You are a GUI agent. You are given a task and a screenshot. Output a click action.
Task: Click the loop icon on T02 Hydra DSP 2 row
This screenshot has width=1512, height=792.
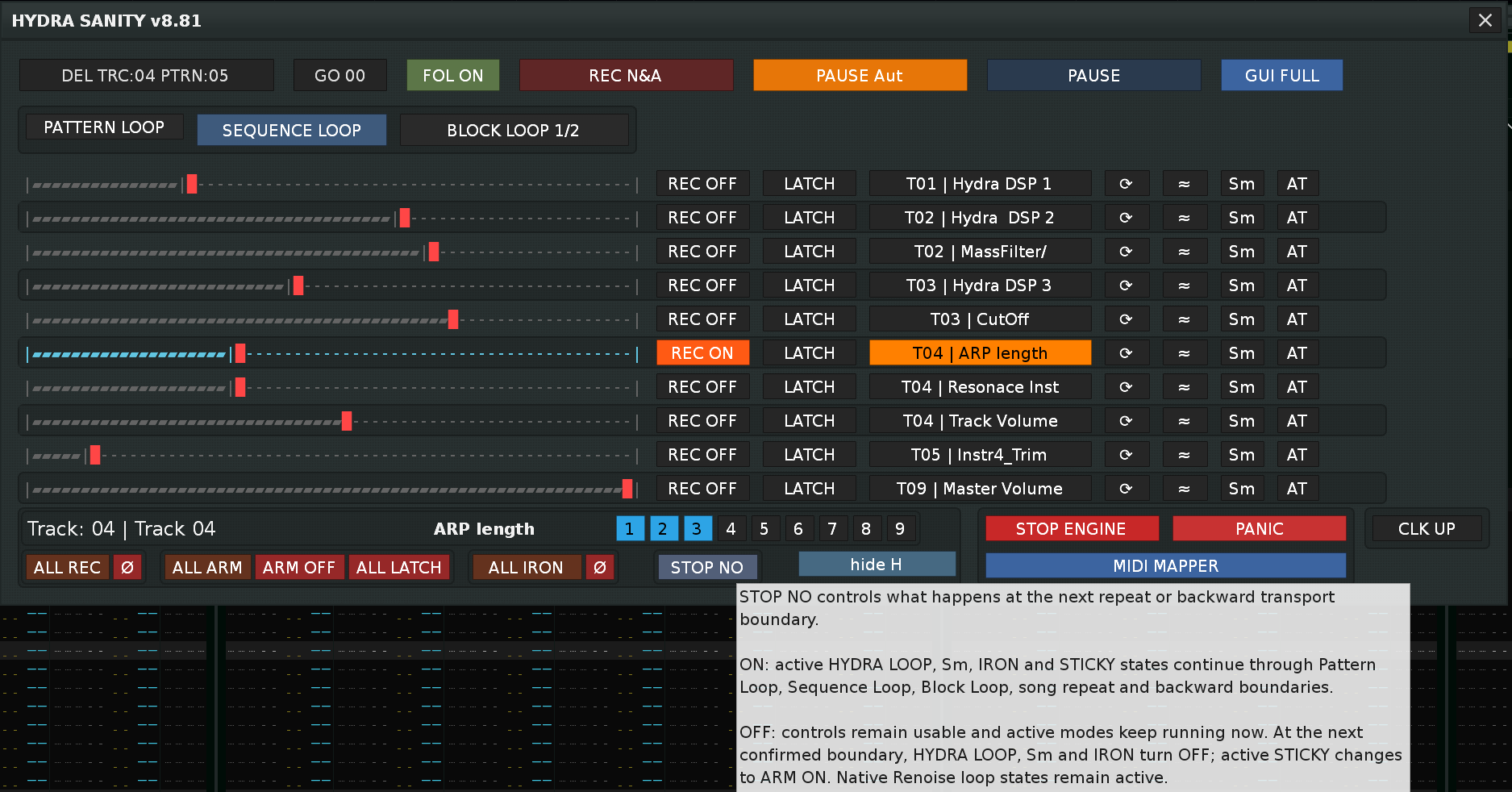[x=1127, y=218]
